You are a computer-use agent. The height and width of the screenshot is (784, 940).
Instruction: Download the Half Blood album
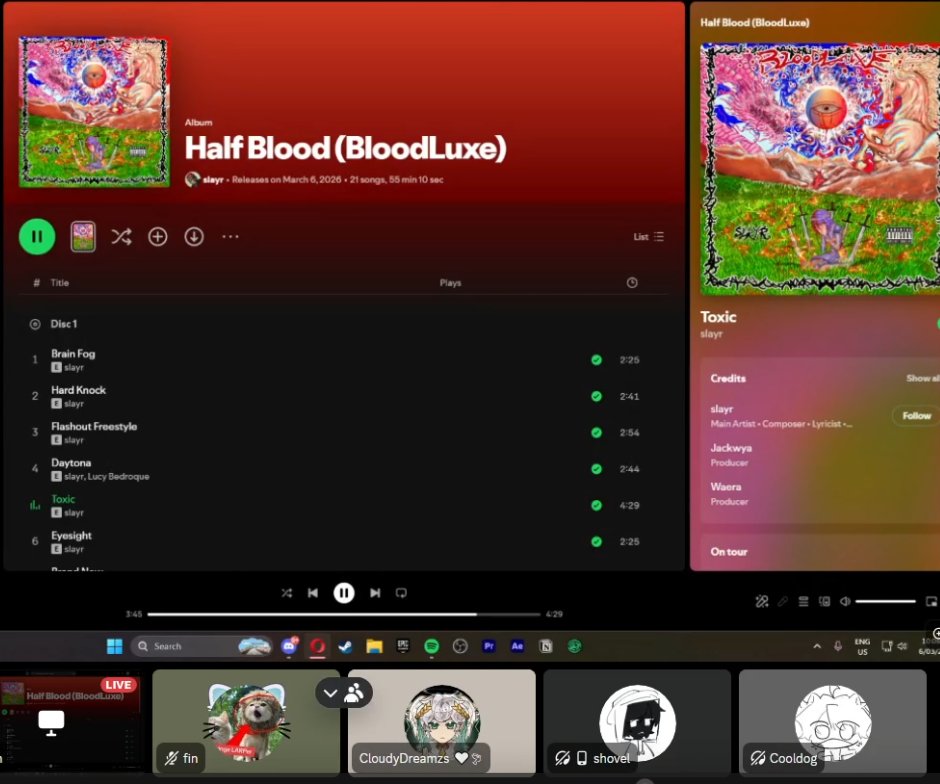coord(194,237)
